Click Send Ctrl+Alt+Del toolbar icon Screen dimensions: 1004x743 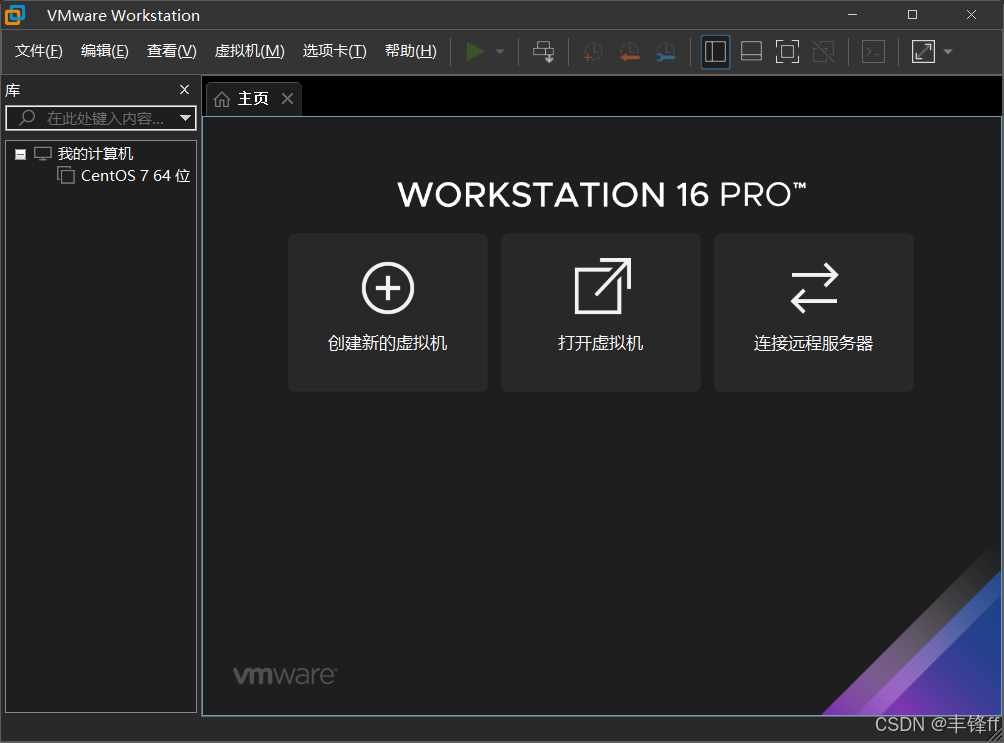(544, 52)
